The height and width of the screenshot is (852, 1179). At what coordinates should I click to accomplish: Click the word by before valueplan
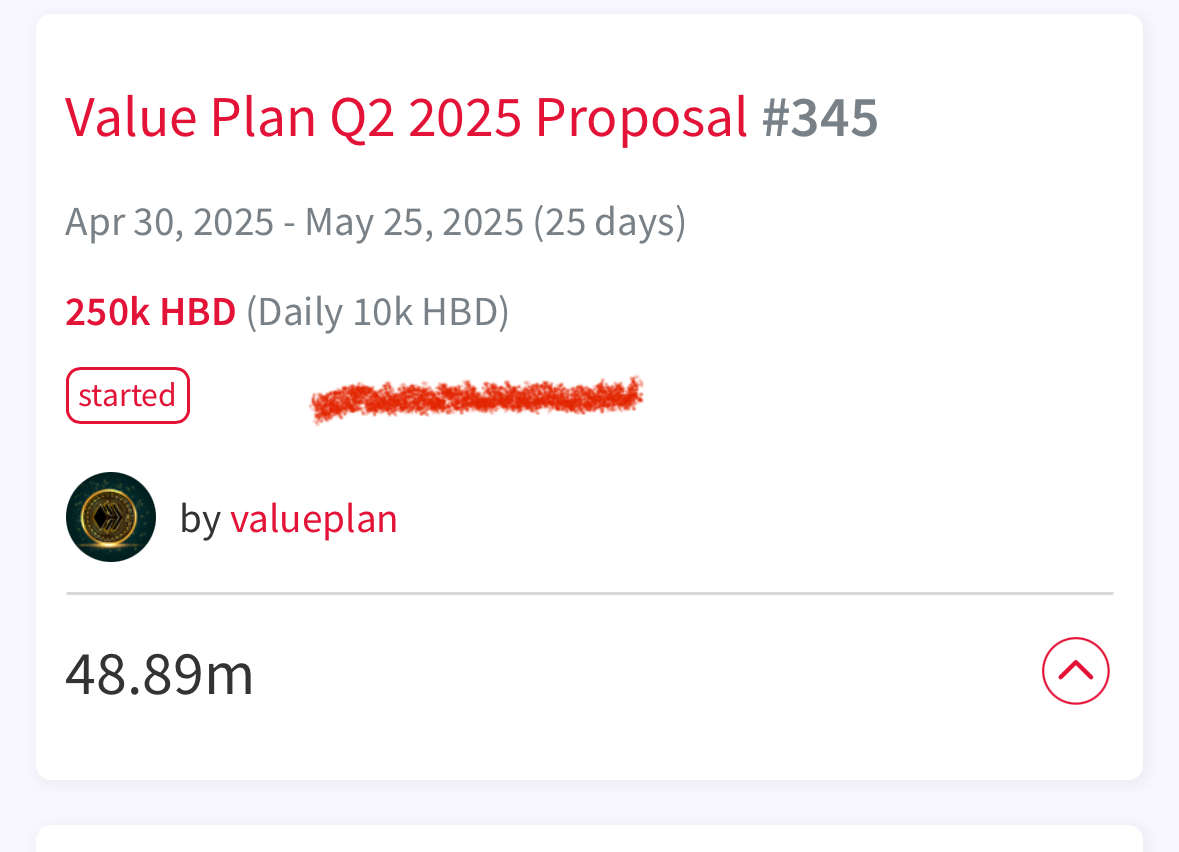coord(200,519)
